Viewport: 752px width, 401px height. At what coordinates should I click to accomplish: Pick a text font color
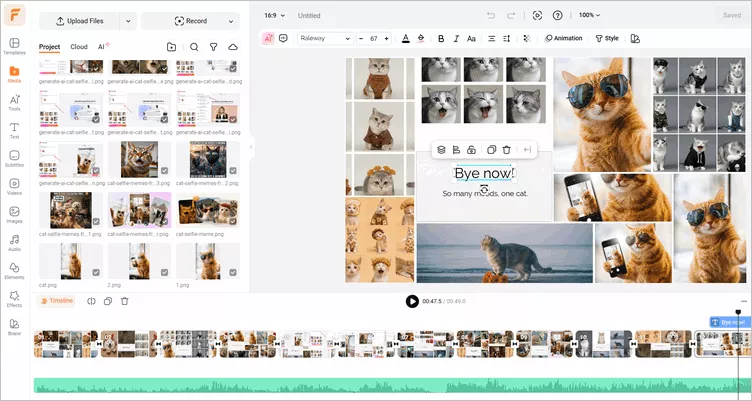(x=406, y=38)
